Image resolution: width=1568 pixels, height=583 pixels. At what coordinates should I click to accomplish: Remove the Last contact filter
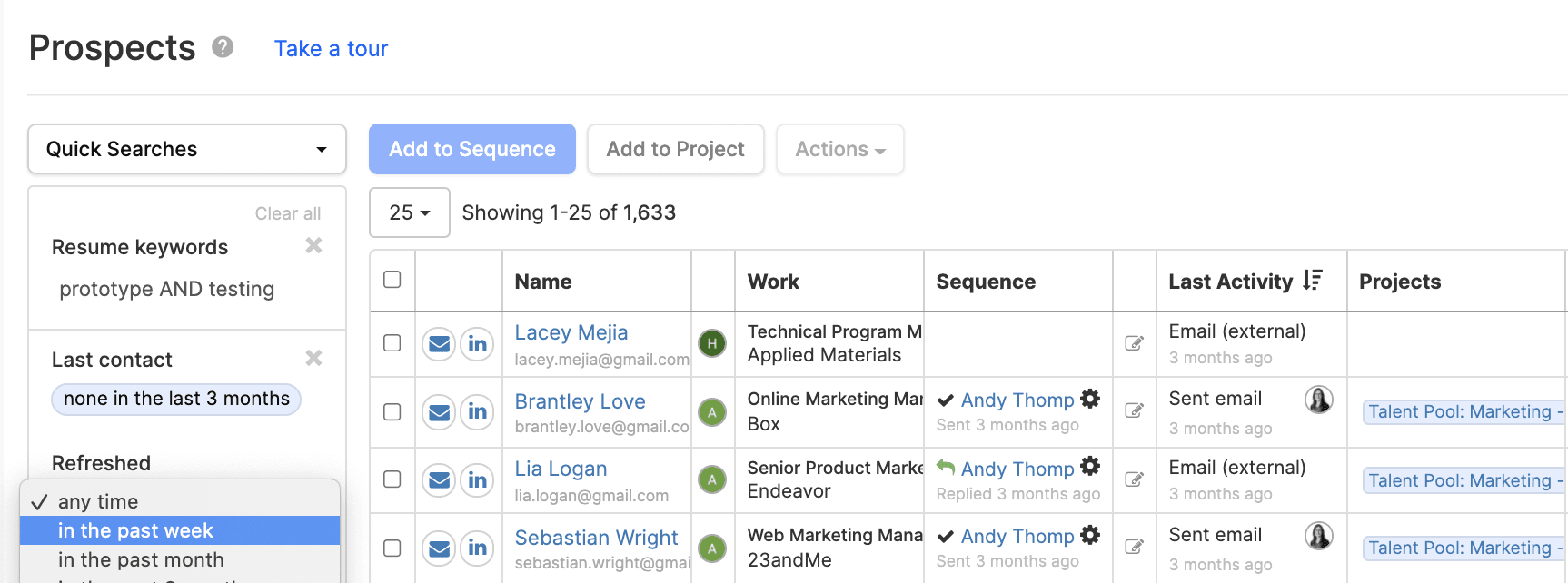[x=313, y=359]
